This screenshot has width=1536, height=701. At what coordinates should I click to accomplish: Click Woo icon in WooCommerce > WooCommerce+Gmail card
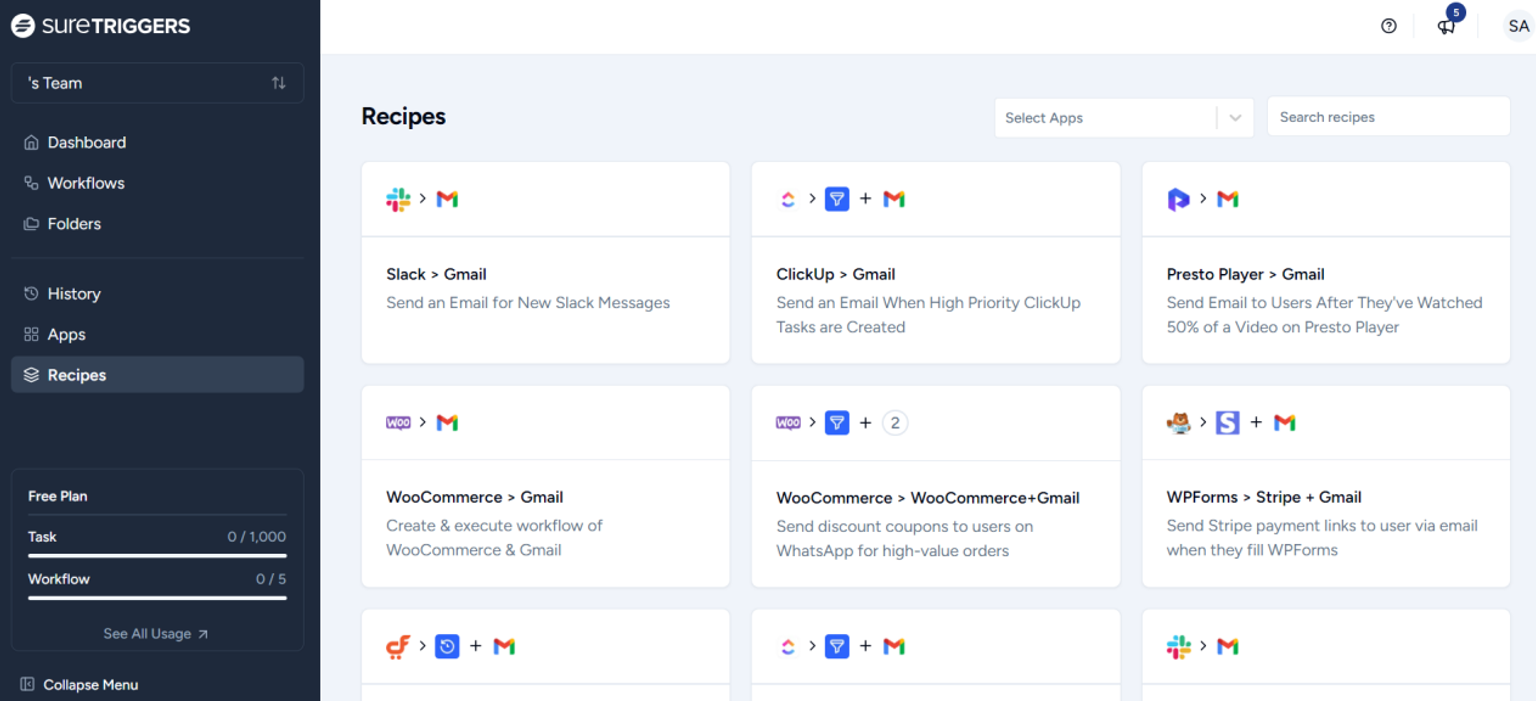click(788, 423)
